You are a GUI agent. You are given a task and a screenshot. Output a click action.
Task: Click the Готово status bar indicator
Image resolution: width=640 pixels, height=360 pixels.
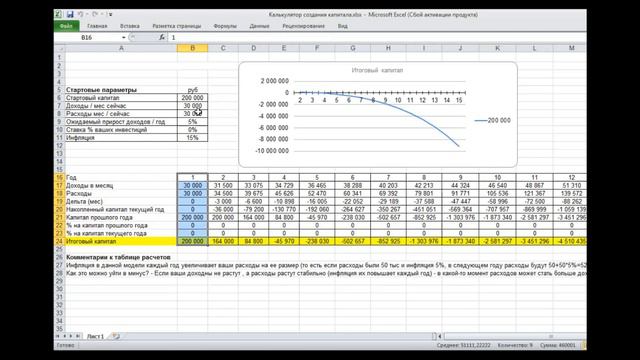click(65, 345)
